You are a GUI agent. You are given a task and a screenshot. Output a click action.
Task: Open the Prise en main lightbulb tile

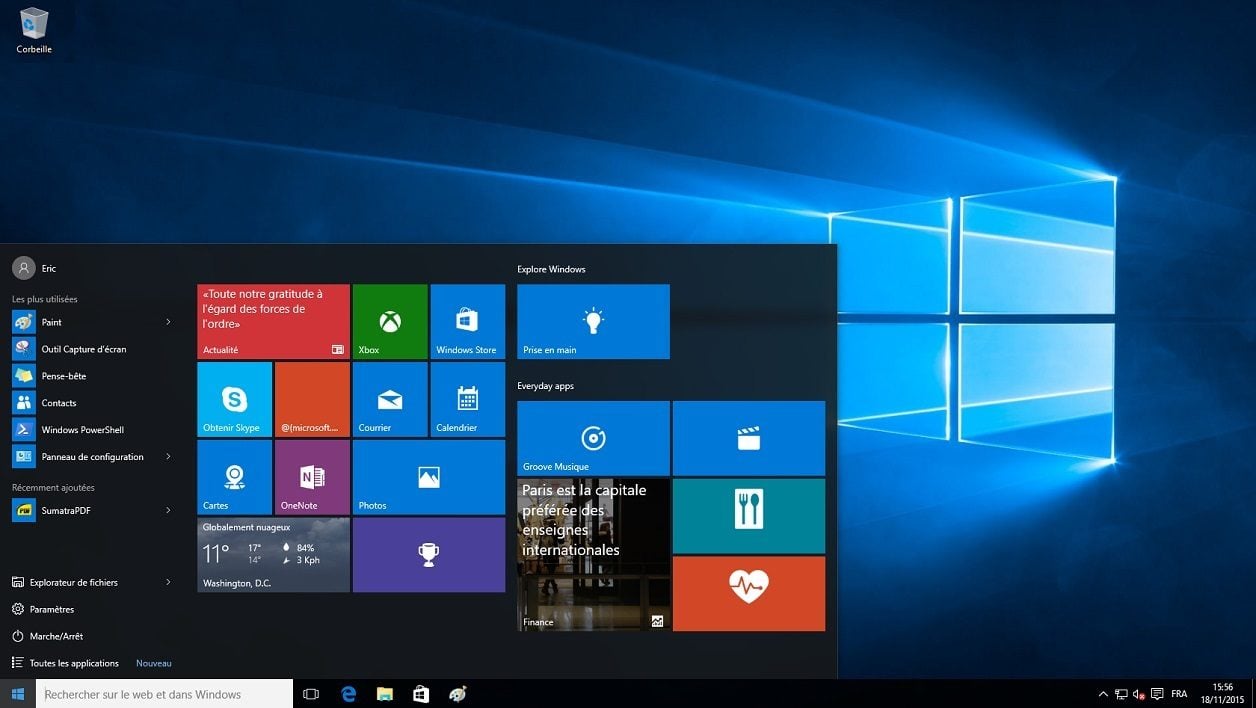tap(593, 321)
